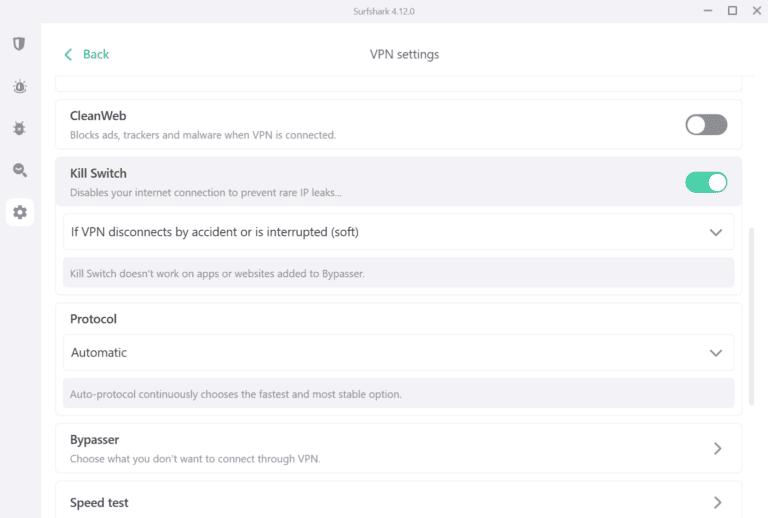768x518 pixels.
Task: Open the Search magnifier sidebar icon
Action: pos(19,171)
